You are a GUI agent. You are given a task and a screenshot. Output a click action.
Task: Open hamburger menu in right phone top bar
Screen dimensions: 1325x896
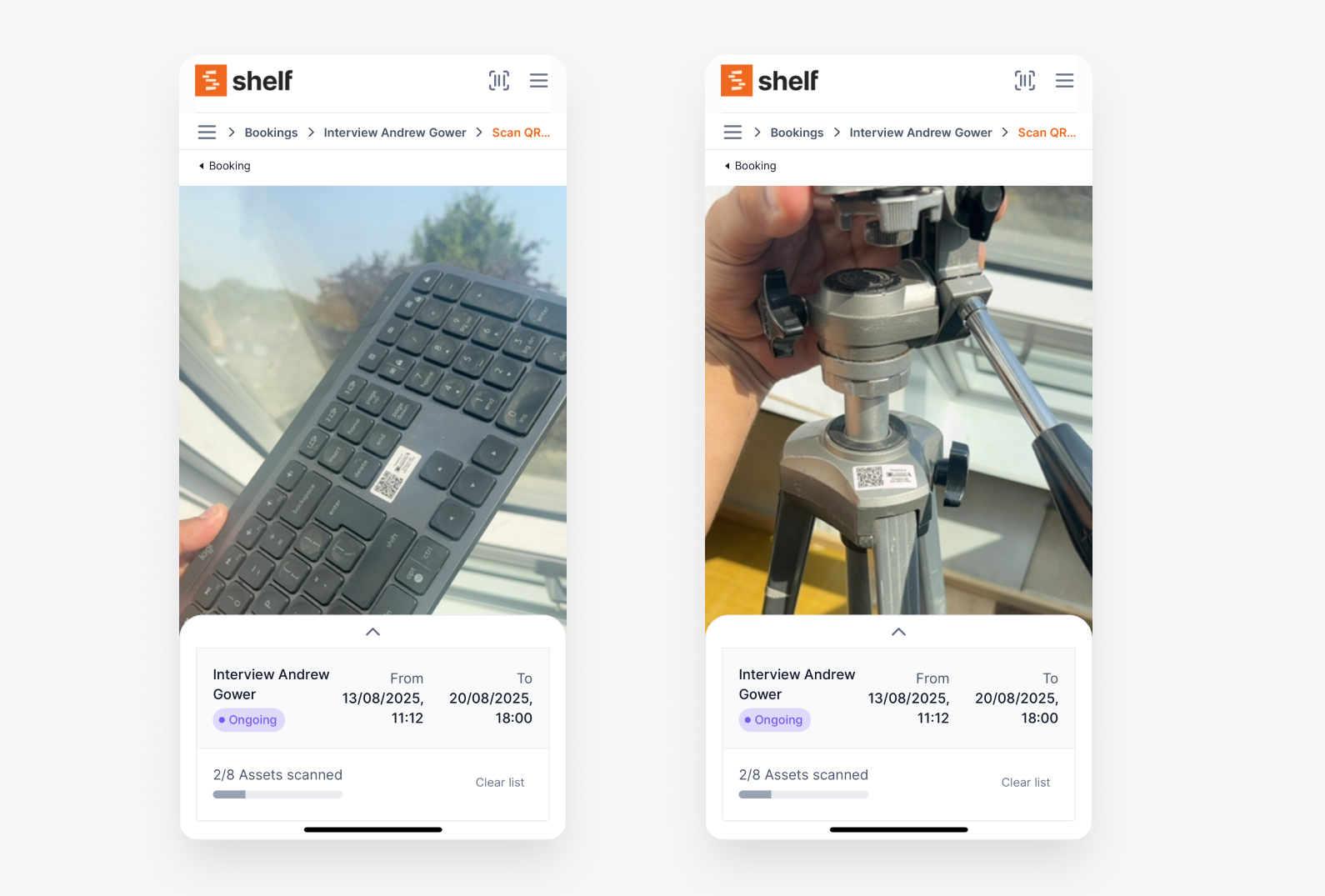(1065, 81)
